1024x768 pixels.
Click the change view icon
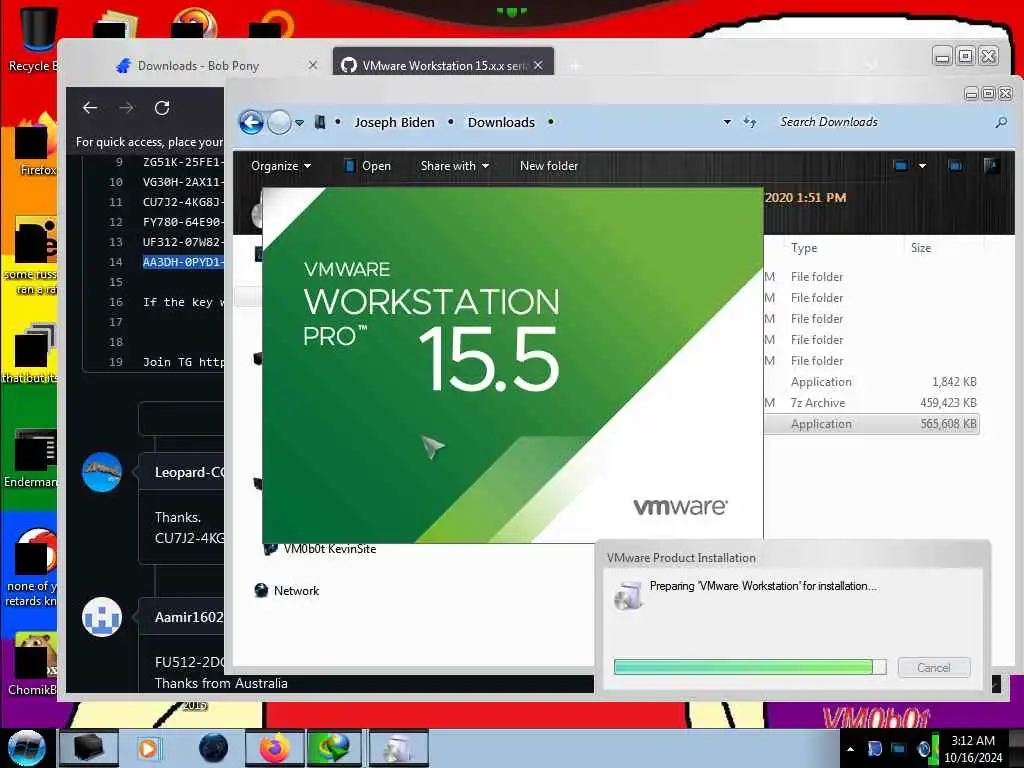tap(901, 166)
